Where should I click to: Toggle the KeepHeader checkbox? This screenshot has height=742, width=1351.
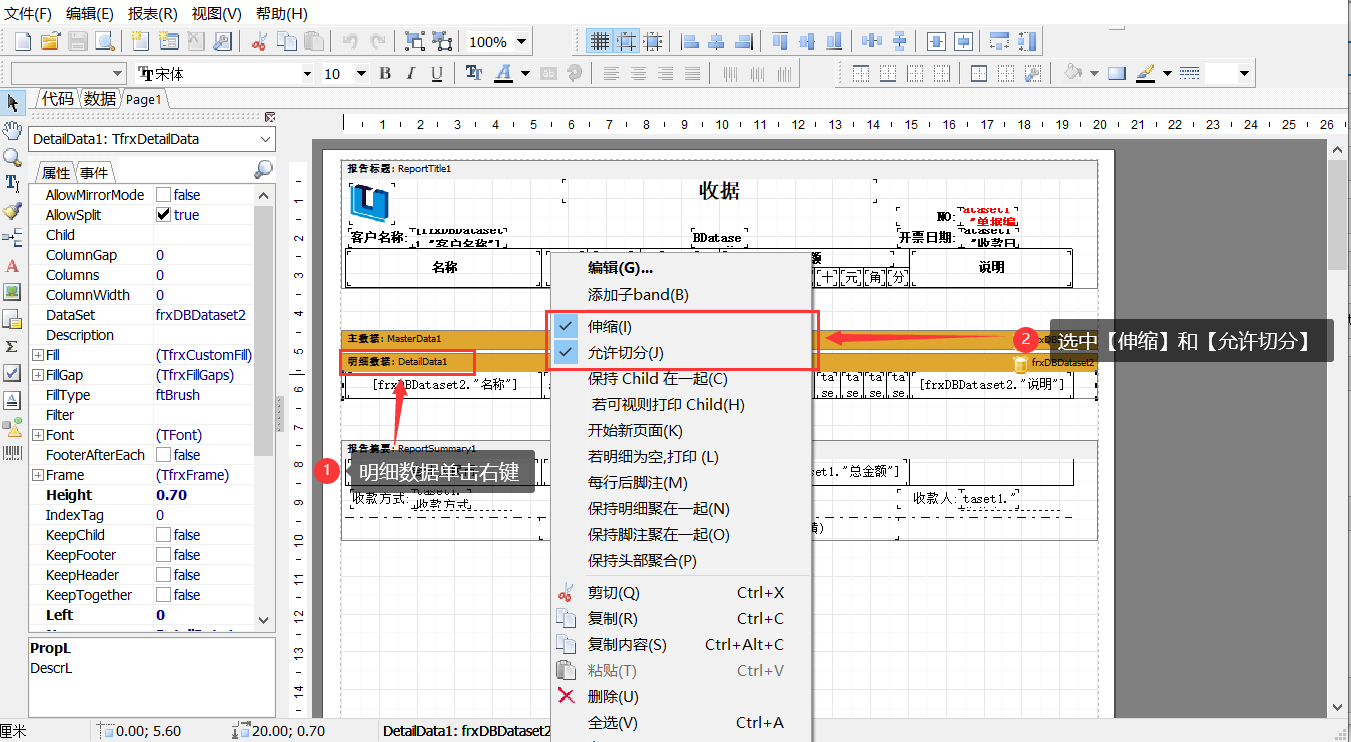coord(163,575)
